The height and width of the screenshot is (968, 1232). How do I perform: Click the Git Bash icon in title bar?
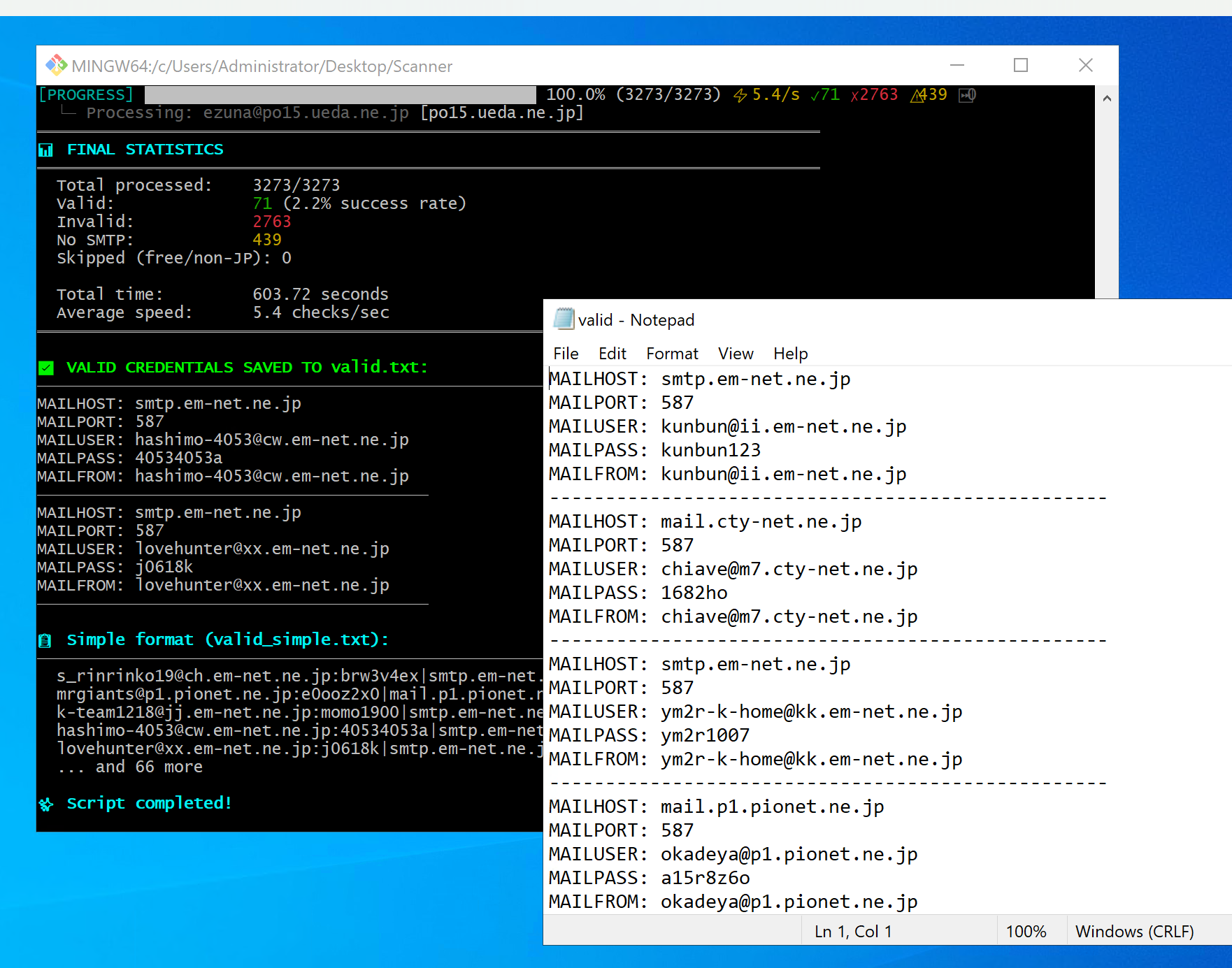pos(56,66)
